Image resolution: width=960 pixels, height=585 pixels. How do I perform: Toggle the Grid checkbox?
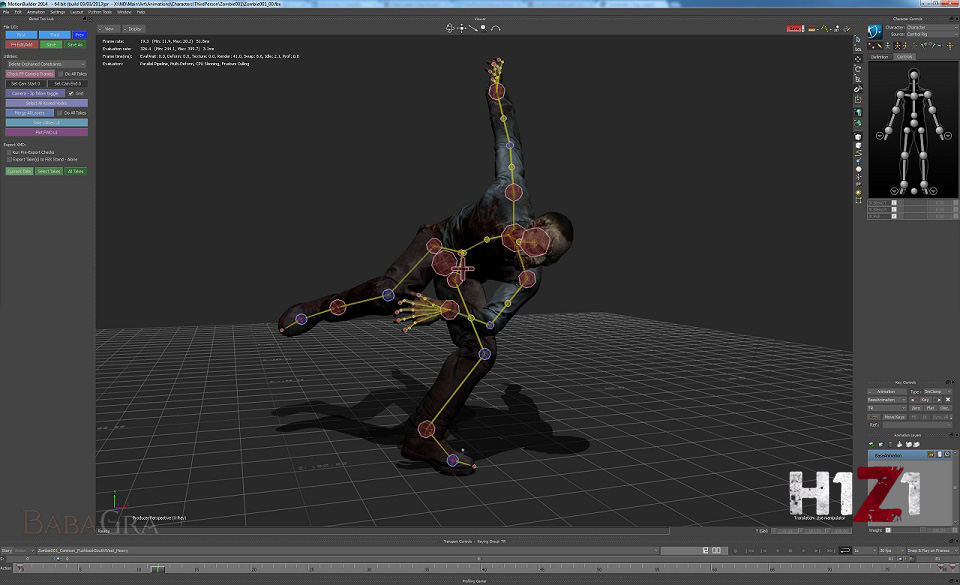click(71, 94)
